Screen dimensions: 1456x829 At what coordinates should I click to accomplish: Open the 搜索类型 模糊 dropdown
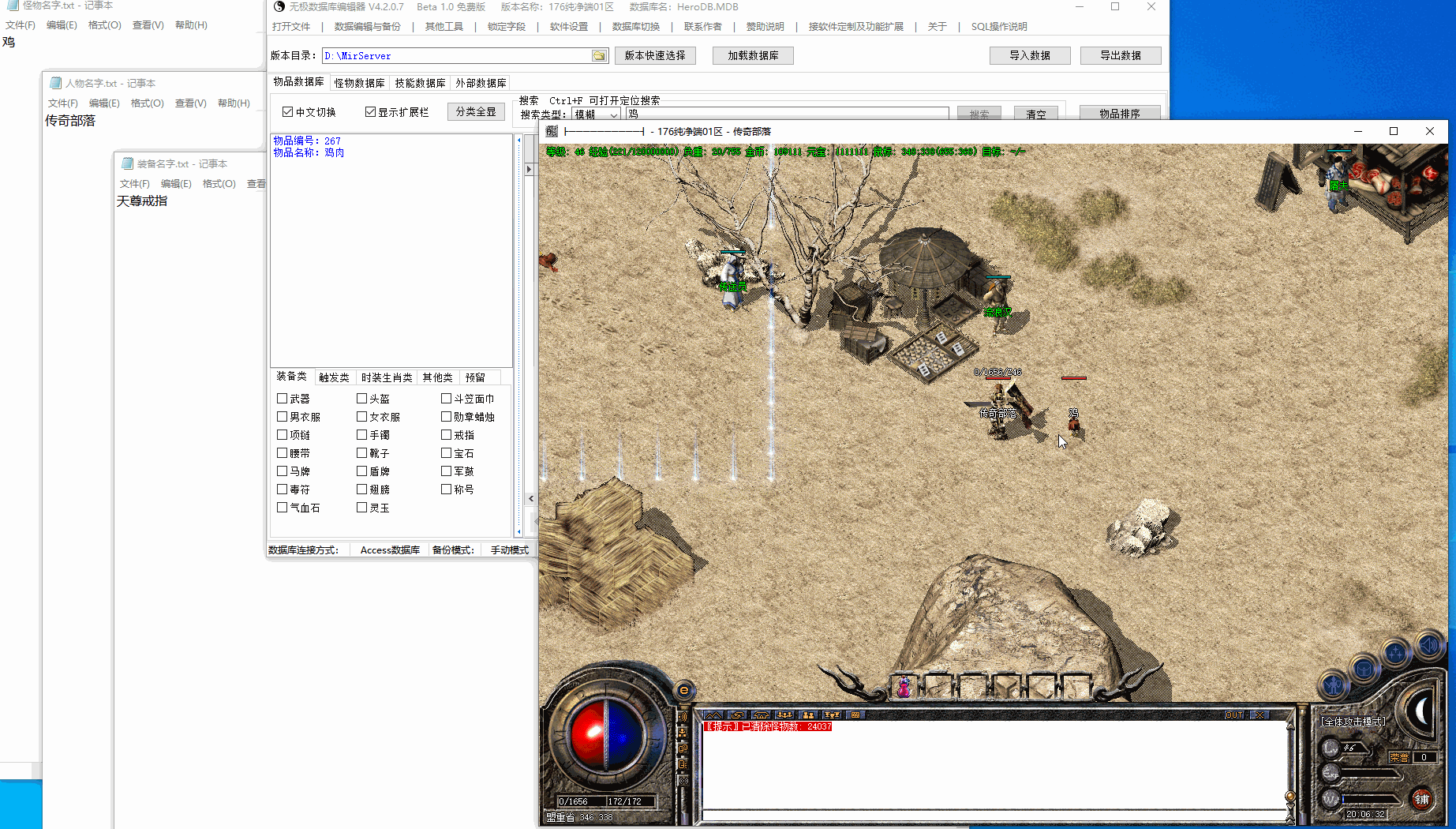pyautogui.click(x=596, y=114)
